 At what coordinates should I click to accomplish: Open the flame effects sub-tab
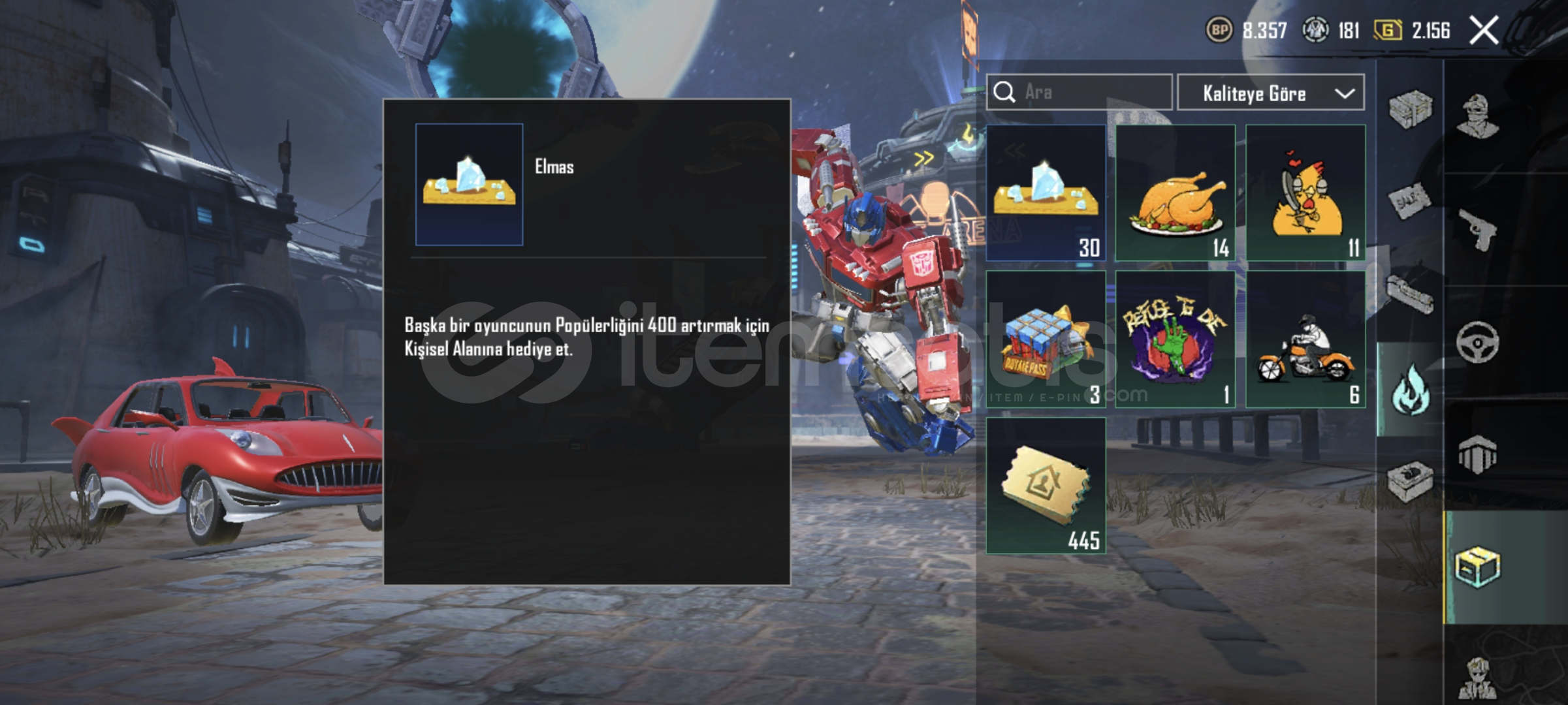coord(1411,389)
